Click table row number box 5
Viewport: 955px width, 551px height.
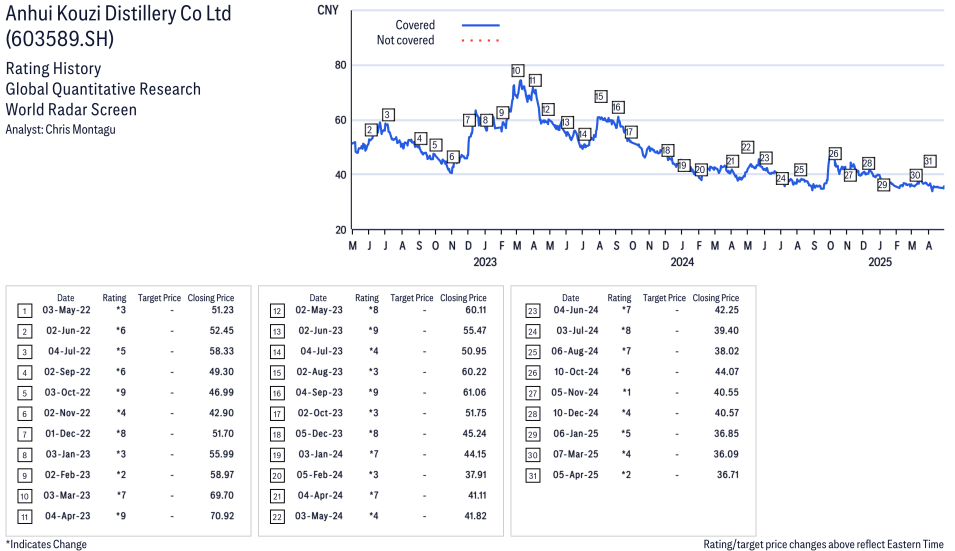point(24,393)
